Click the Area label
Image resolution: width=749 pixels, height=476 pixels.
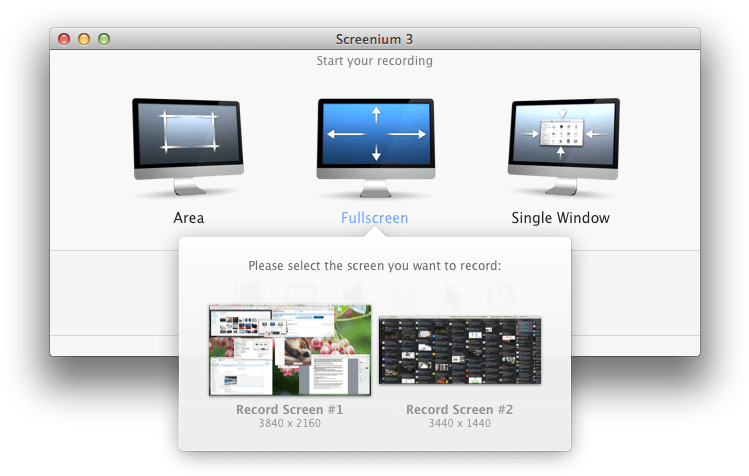pos(189,218)
